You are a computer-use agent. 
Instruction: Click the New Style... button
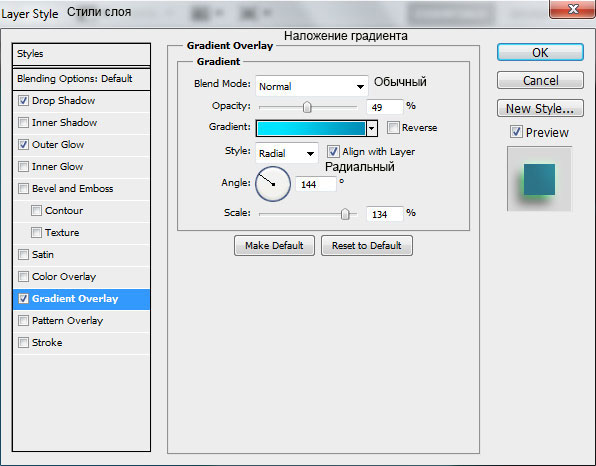tap(540, 109)
